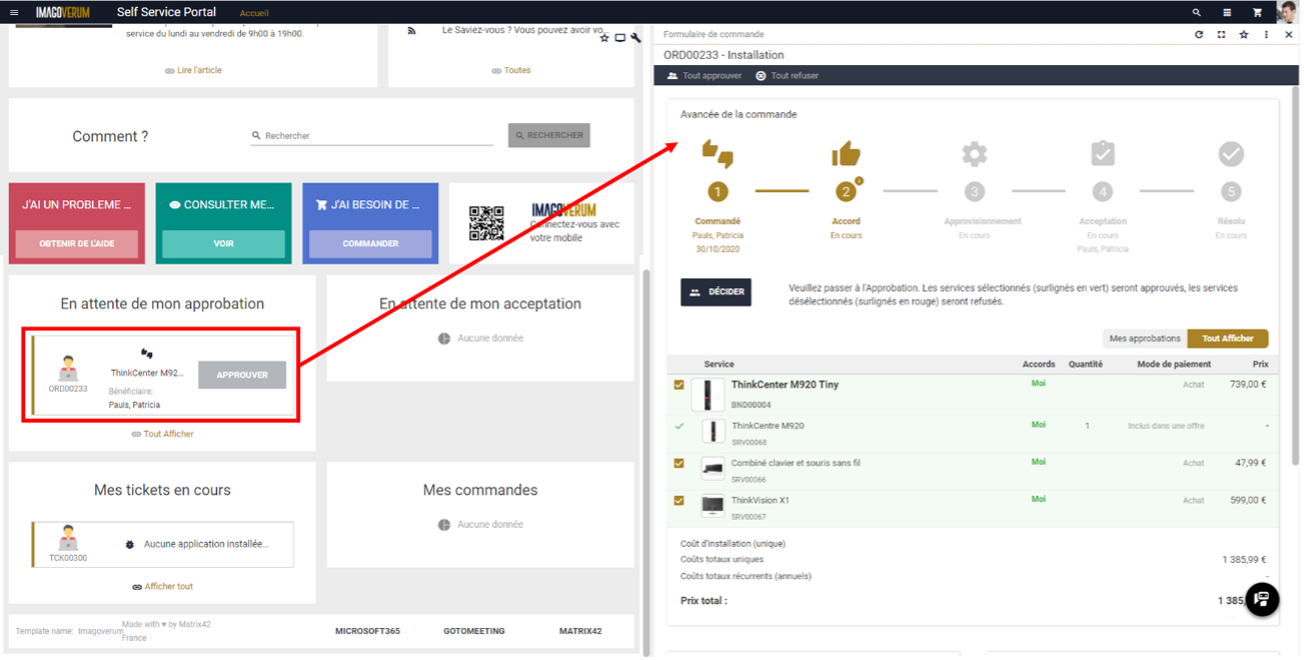1304x660 pixels.
Task: Open ticket TCK00300 card
Action: 163,544
